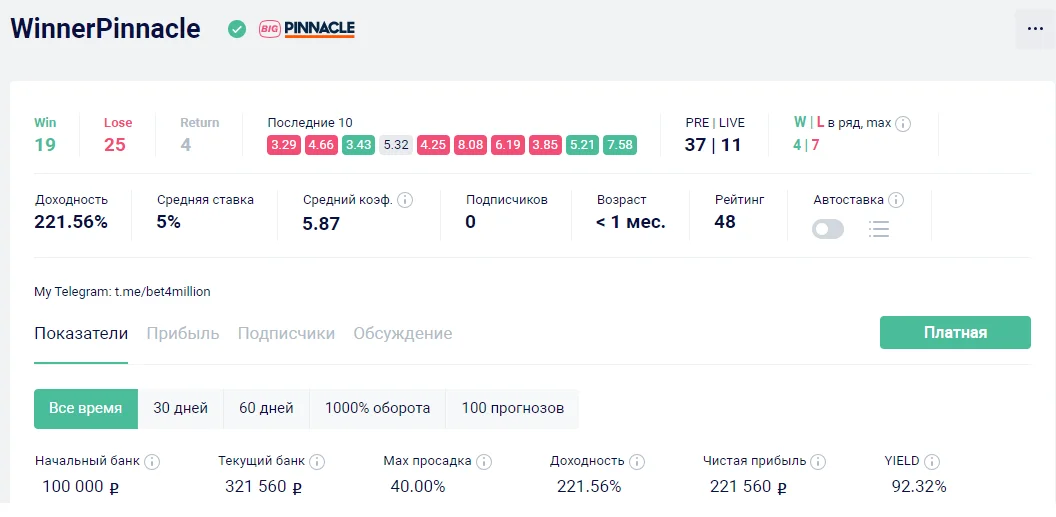Open the Подписчики tab
This screenshot has height=517, width=1056.
click(286, 334)
